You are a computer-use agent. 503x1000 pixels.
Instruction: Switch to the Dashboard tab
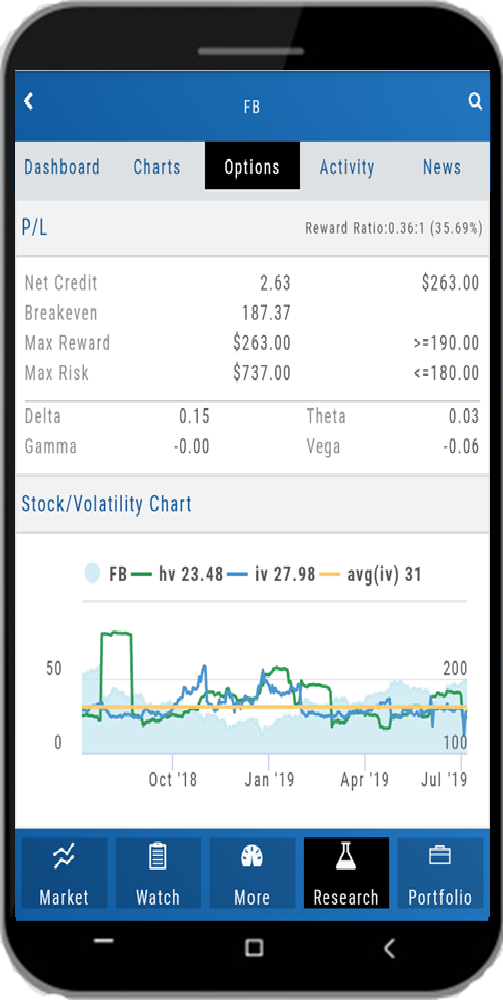coord(62,167)
